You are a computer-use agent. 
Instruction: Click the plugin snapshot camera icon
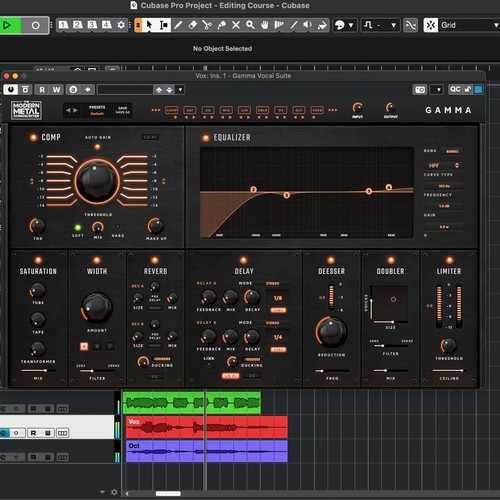[x=420, y=89]
